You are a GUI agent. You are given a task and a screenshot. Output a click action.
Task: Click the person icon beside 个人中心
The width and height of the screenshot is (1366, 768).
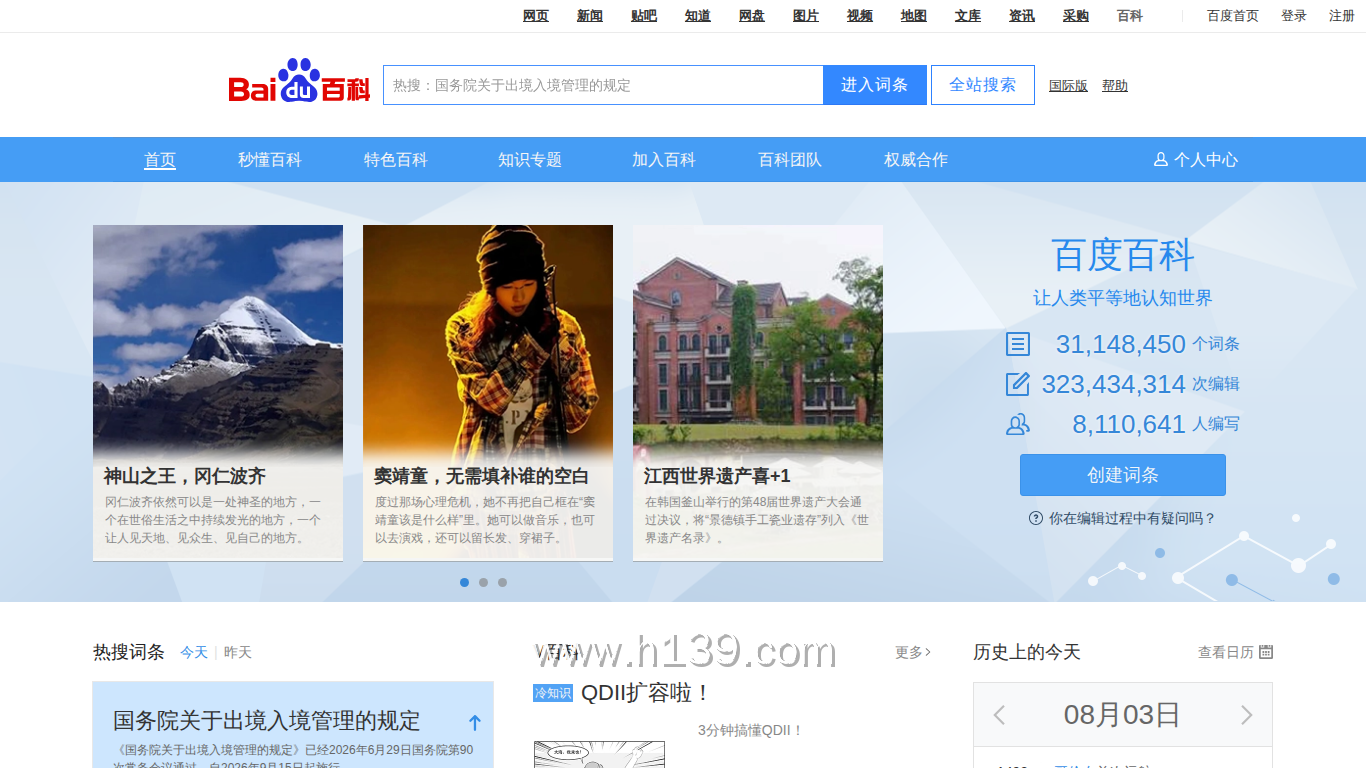(x=1161, y=159)
